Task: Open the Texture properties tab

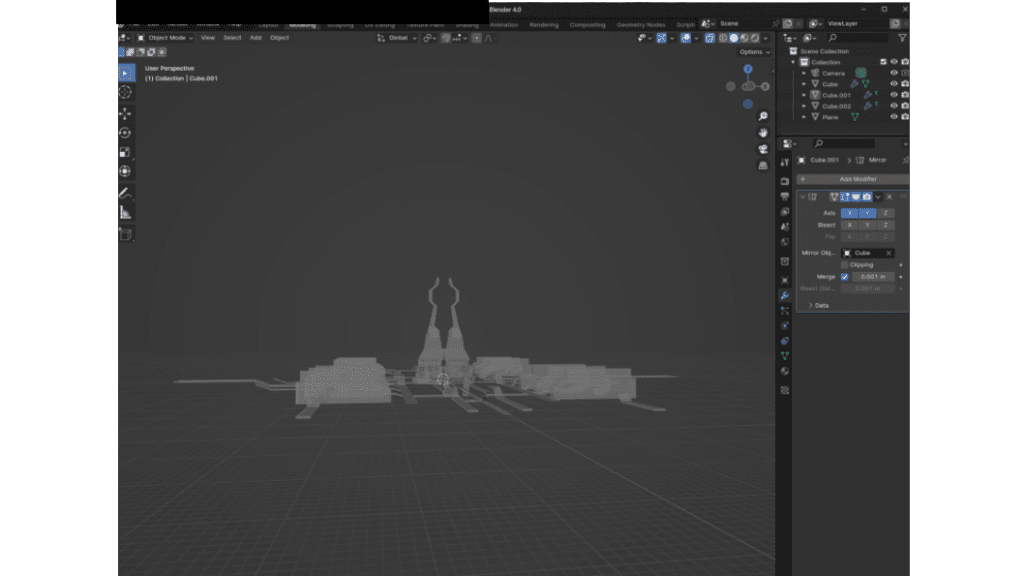Action: tap(785, 391)
